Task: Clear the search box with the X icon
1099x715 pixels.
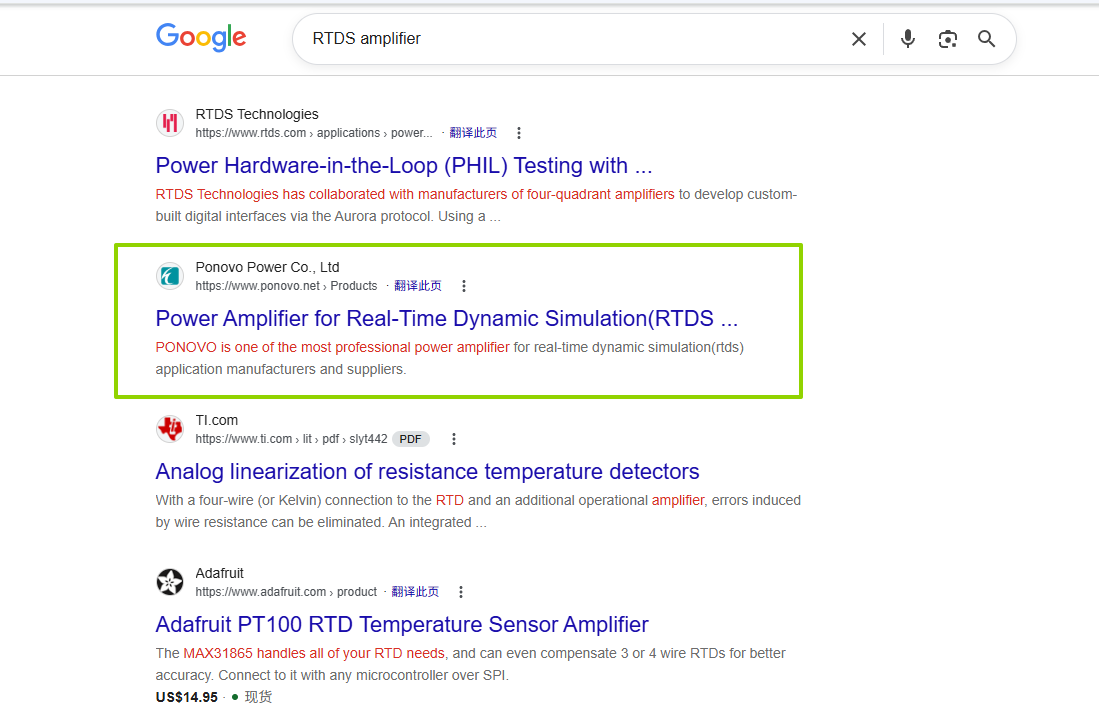Action: [859, 39]
